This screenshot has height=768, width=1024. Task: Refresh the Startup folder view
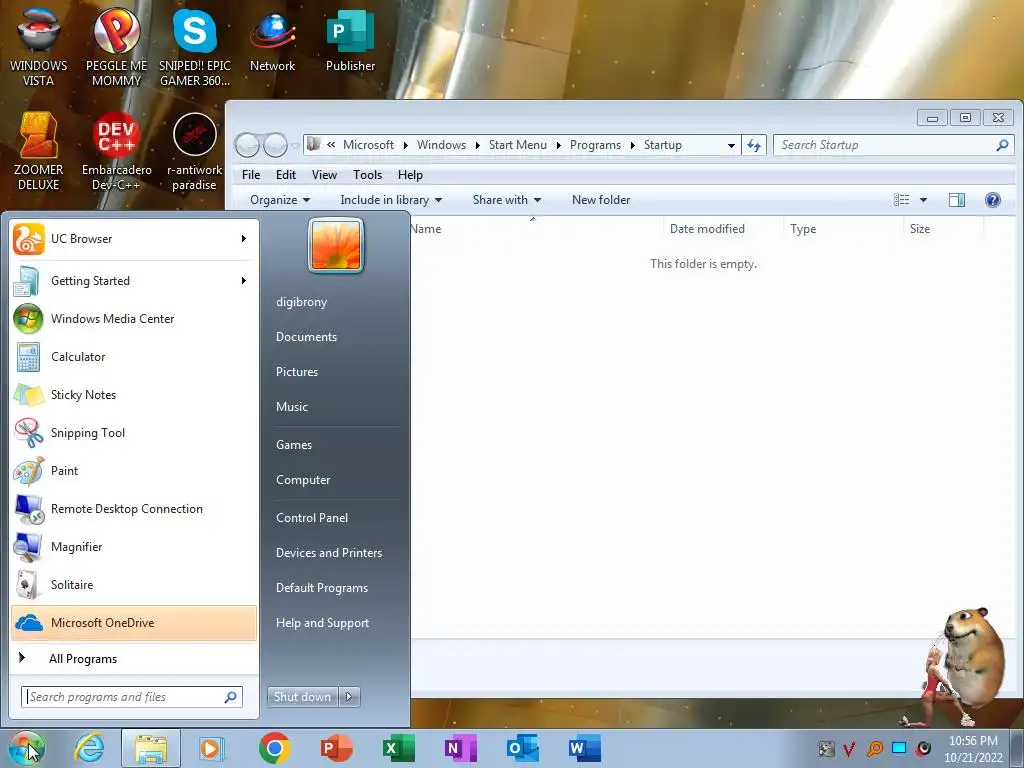point(754,146)
